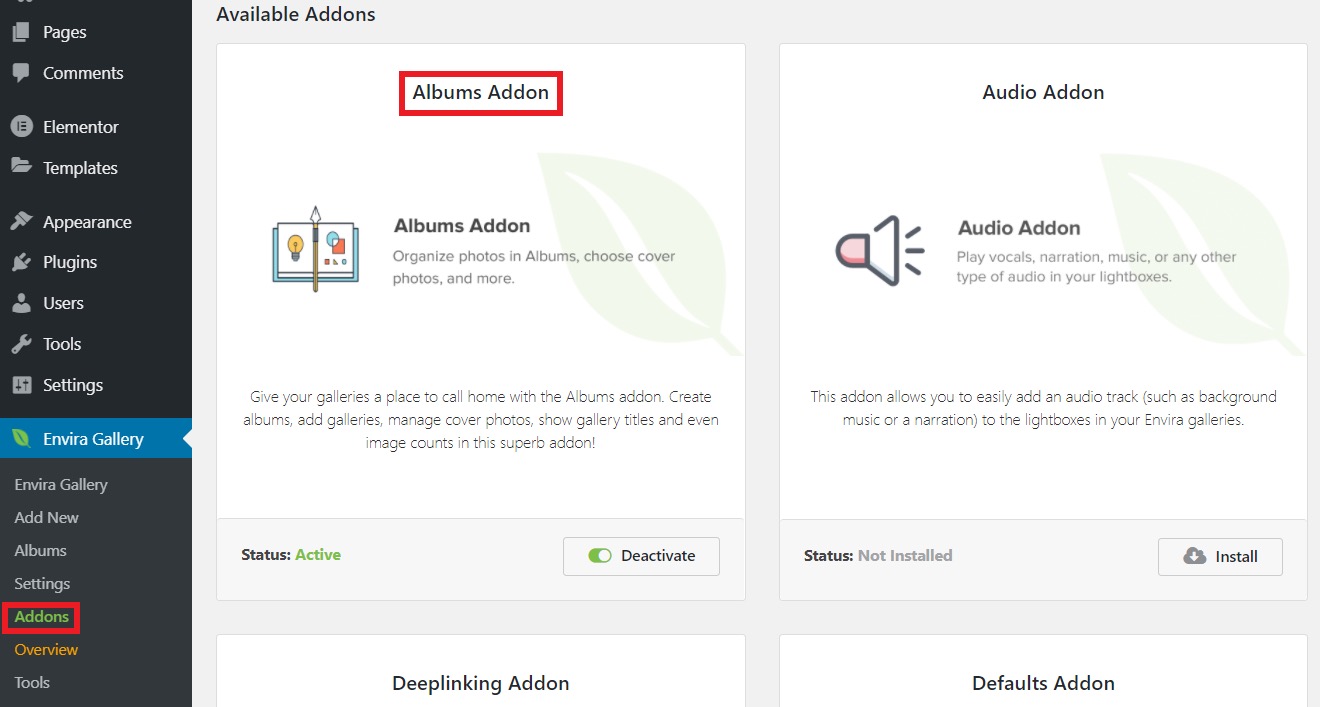The width and height of the screenshot is (1320, 707).
Task: Open the Add New submenu link
Action: coord(47,518)
